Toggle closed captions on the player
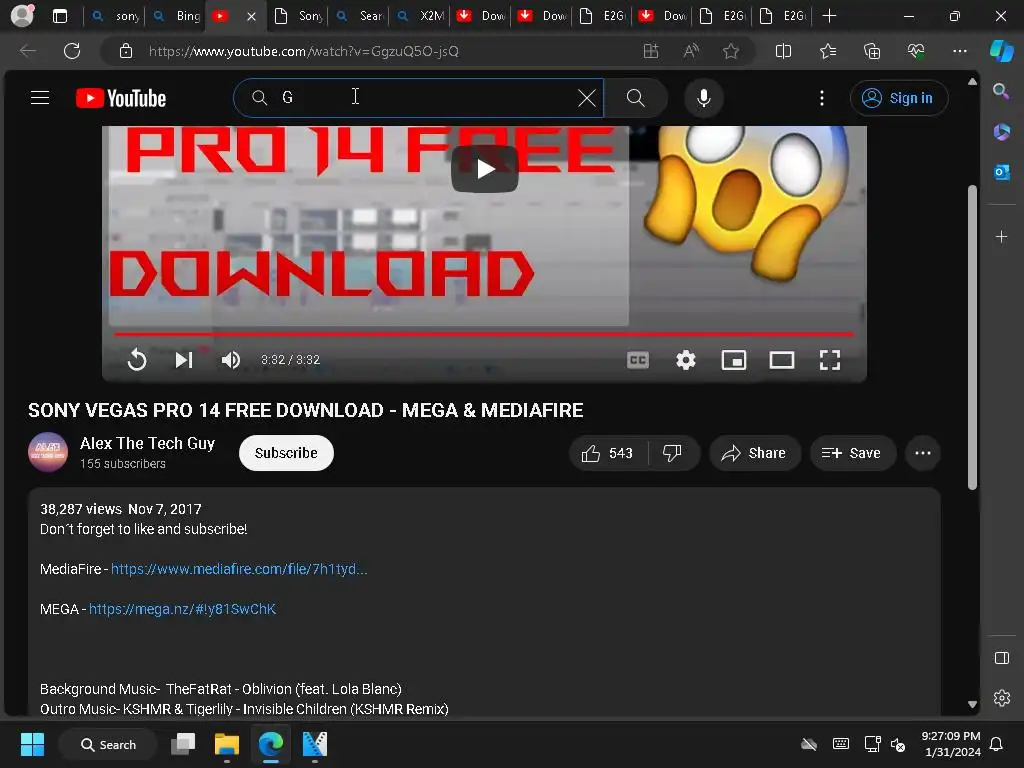 coord(638,360)
